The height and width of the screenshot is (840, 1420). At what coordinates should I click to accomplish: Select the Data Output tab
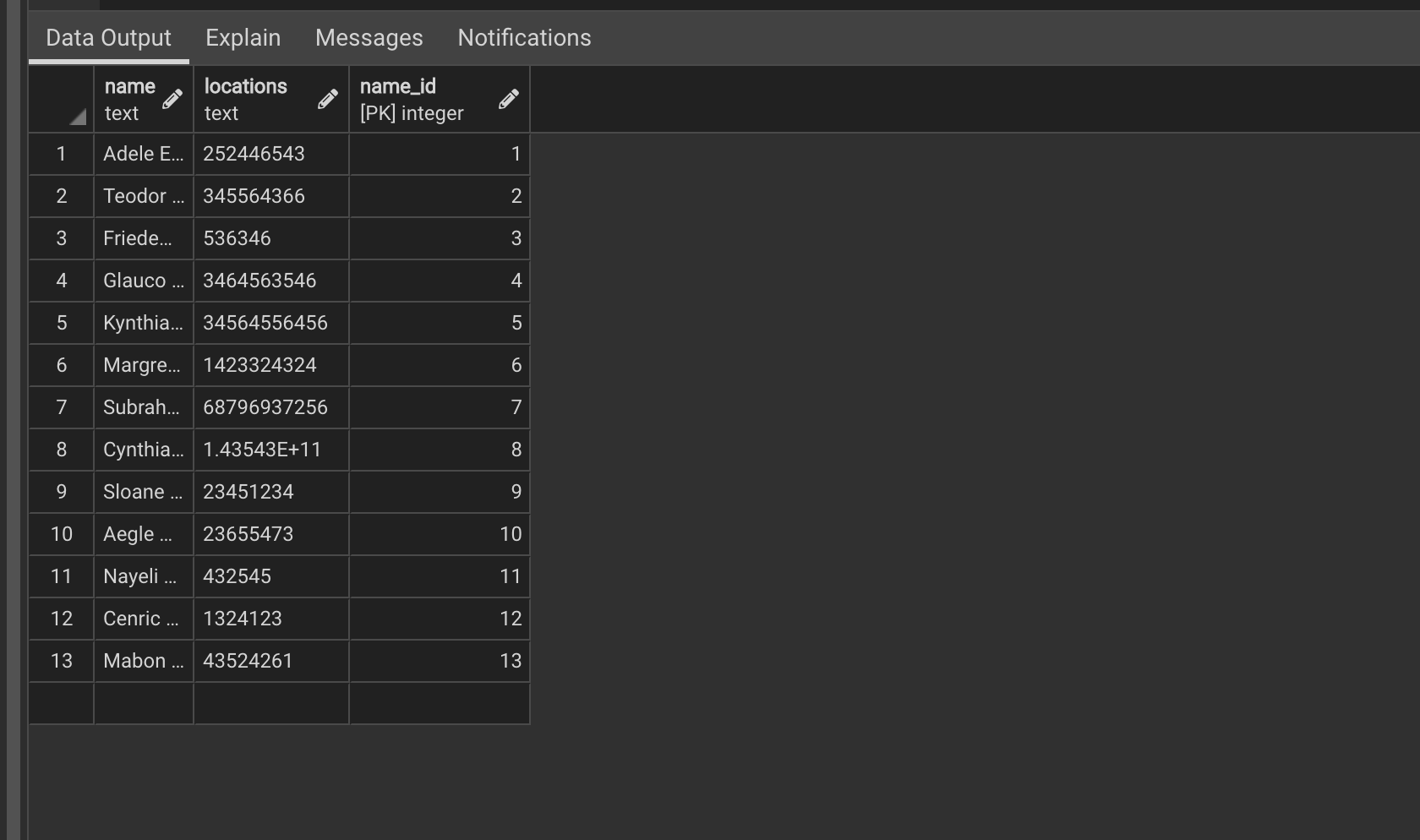[108, 38]
